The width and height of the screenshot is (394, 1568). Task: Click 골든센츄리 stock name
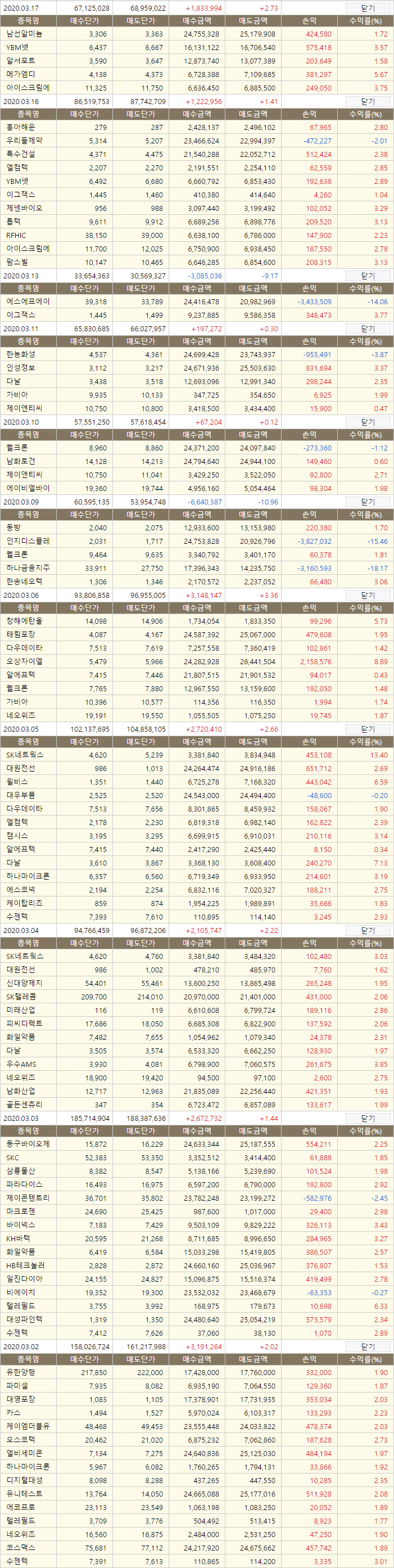pyautogui.click(x=24, y=1105)
